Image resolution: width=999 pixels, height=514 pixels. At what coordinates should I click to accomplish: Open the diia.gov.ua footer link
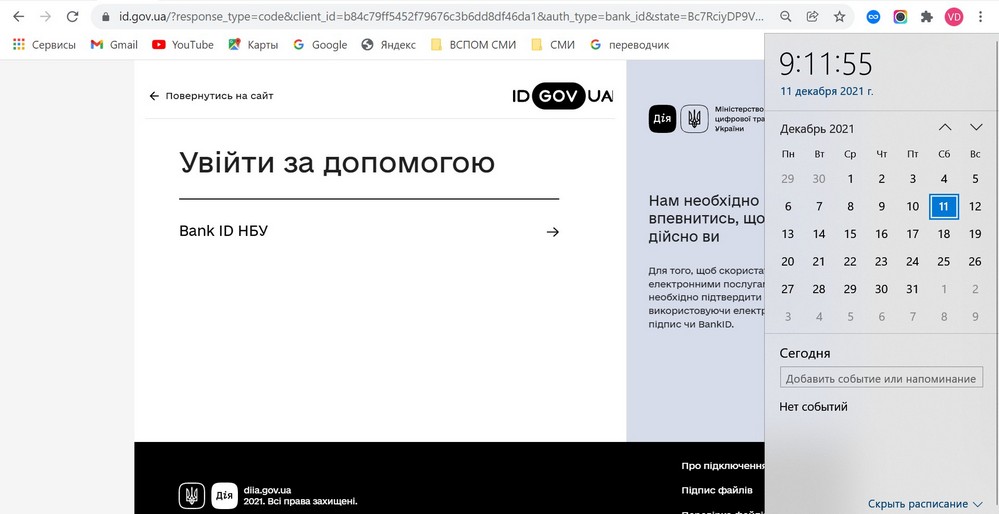click(268, 490)
